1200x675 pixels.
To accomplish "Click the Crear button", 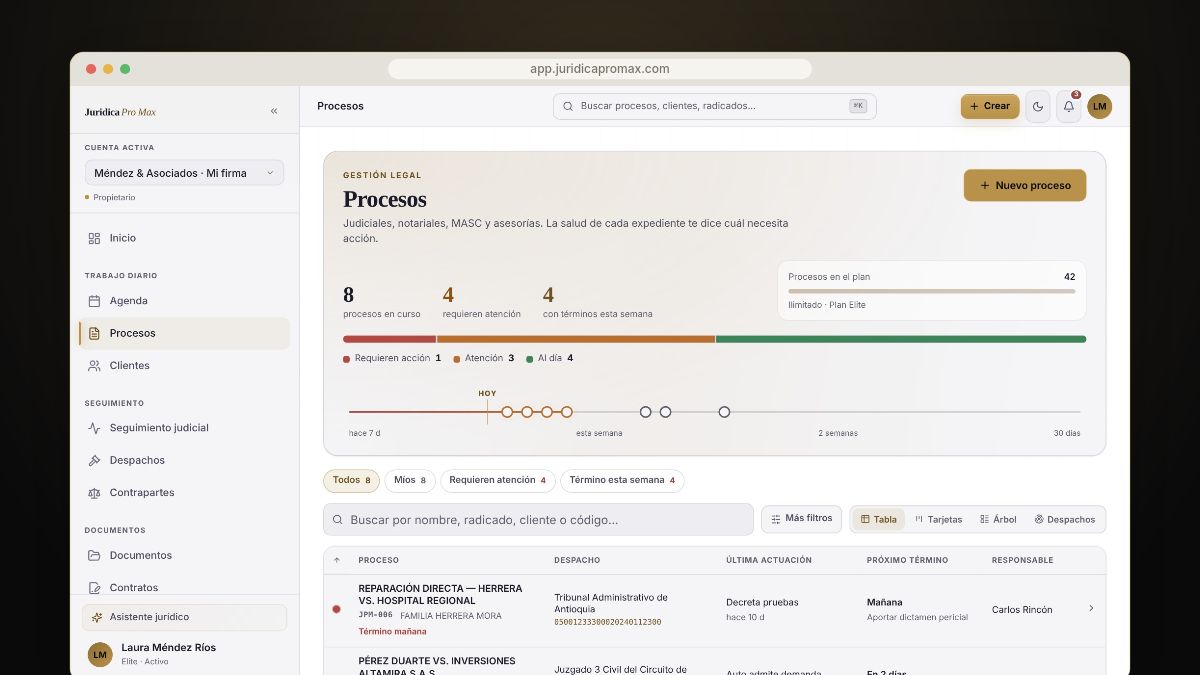I will 990,106.
